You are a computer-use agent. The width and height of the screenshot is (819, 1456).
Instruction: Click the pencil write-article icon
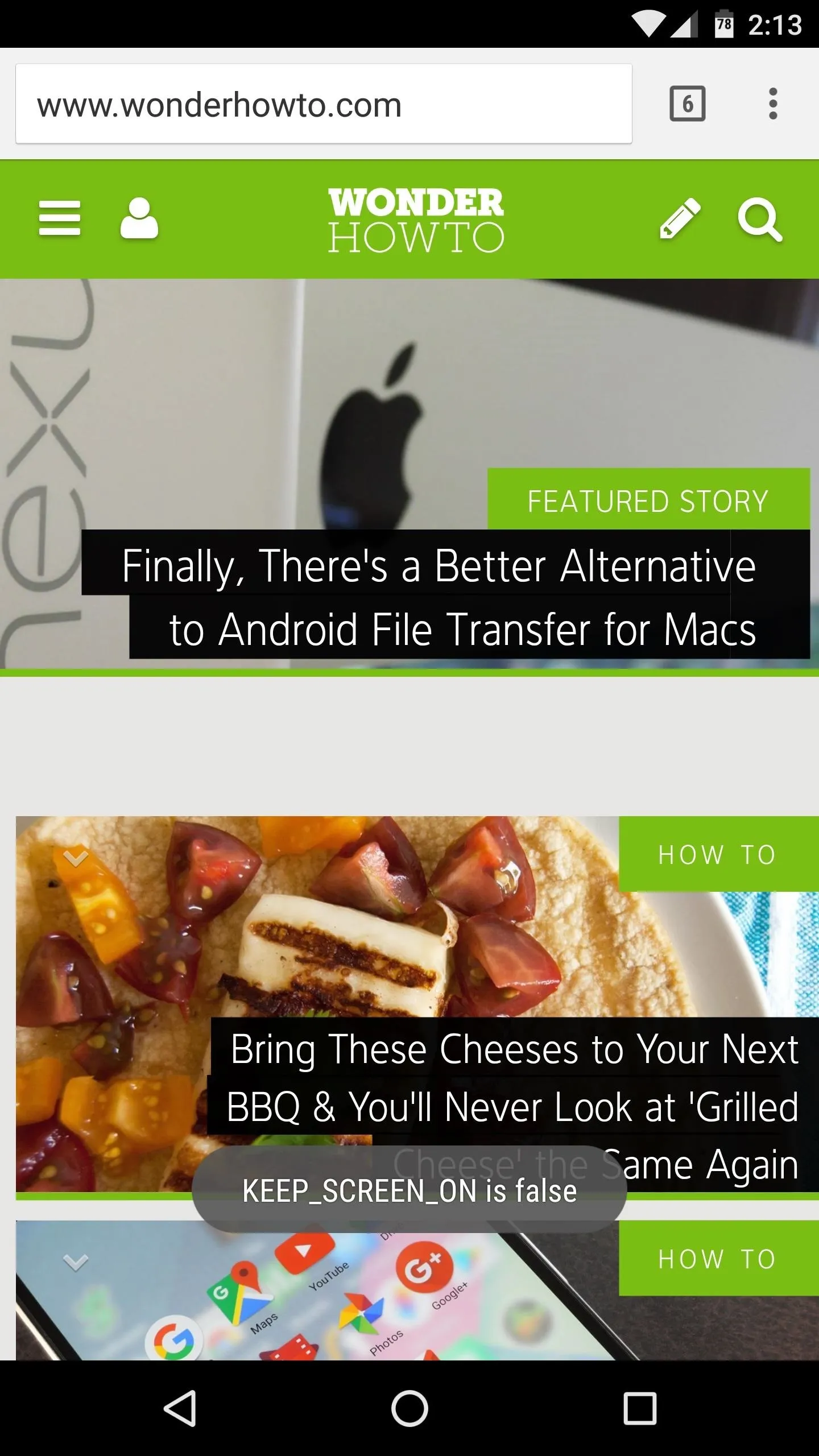click(x=680, y=218)
